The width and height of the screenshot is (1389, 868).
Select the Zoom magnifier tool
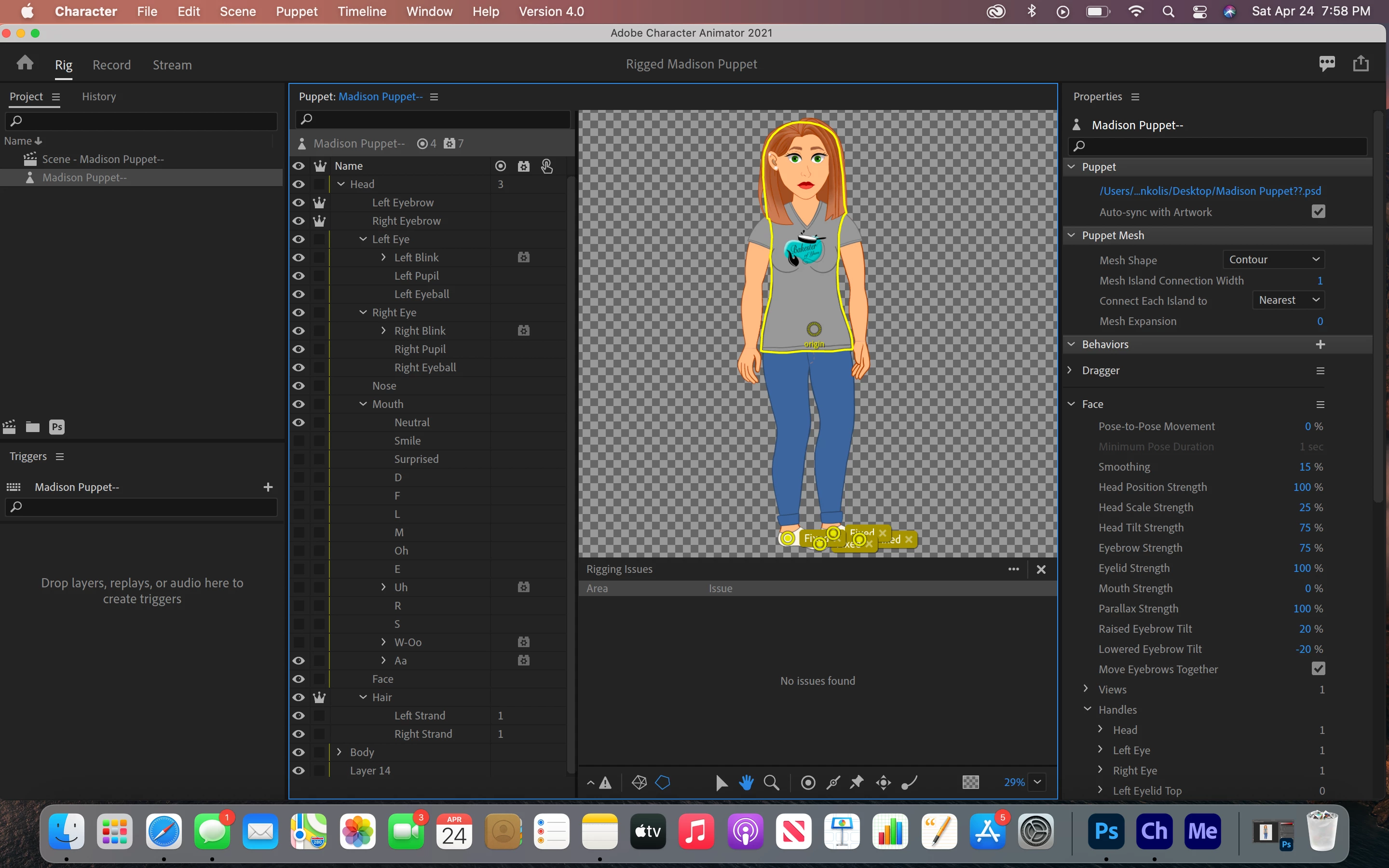pos(771,783)
